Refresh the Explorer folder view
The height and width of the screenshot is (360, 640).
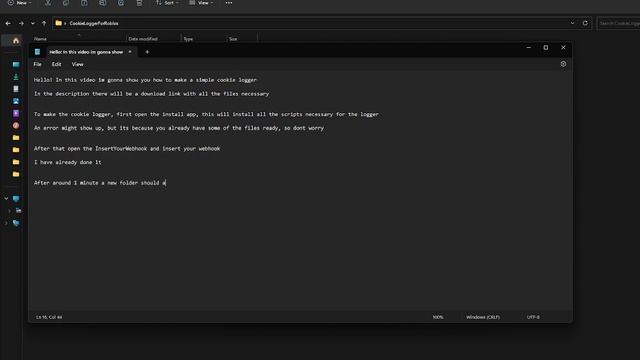click(585, 23)
